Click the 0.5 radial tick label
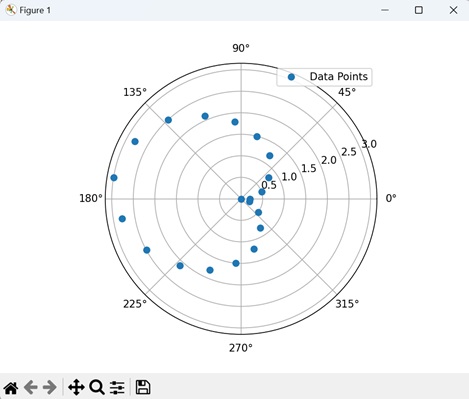This screenshot has width=469, height=399. tap(269, 185)
